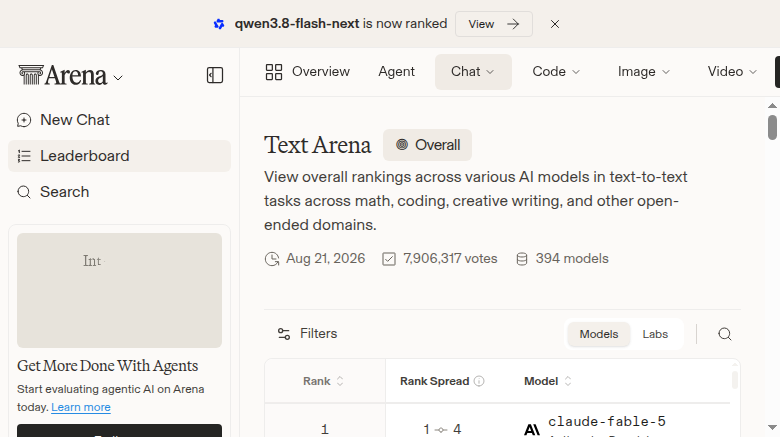This screenshot has width=780, height=437.
Task: Click the Rank Spread column header
Action: tap(434, 381)
